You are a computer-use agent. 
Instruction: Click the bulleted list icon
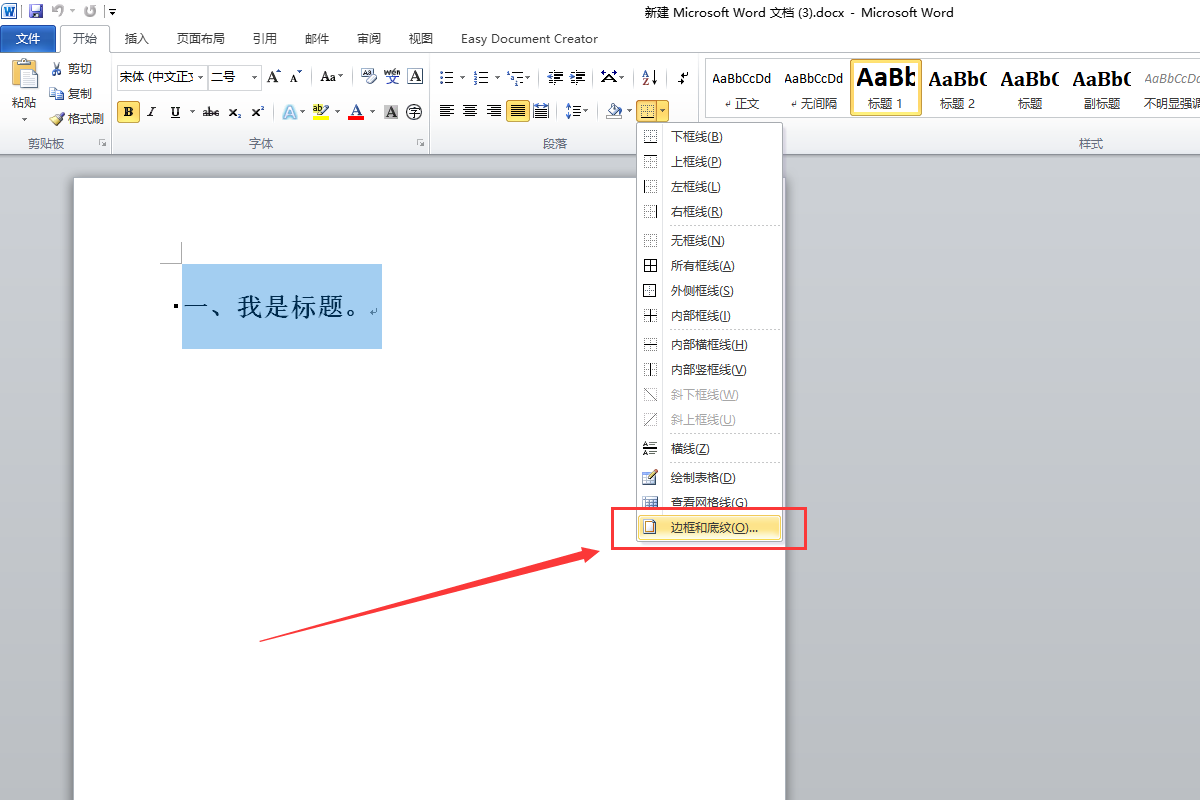(447, 77)
